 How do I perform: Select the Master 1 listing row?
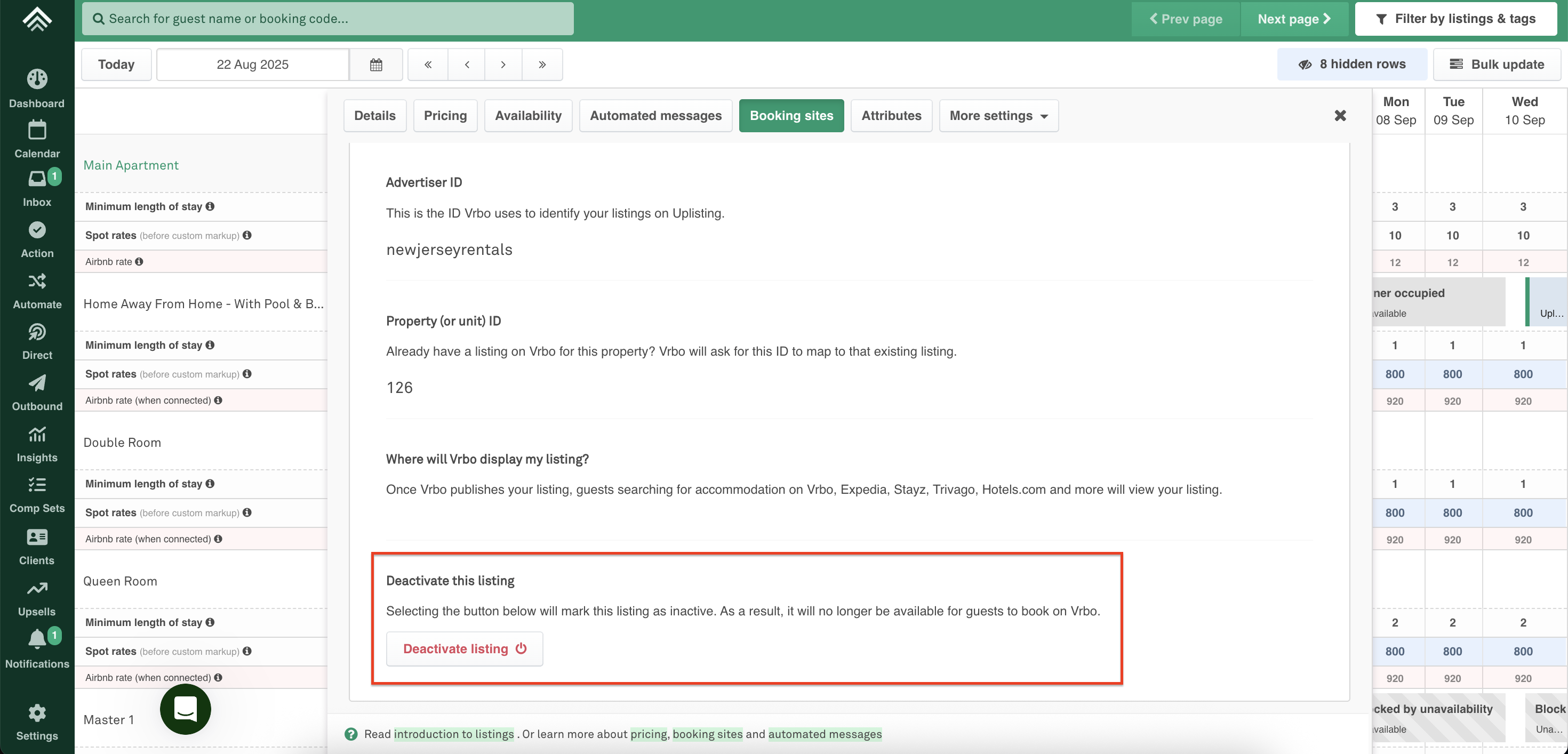pos(108,720)
